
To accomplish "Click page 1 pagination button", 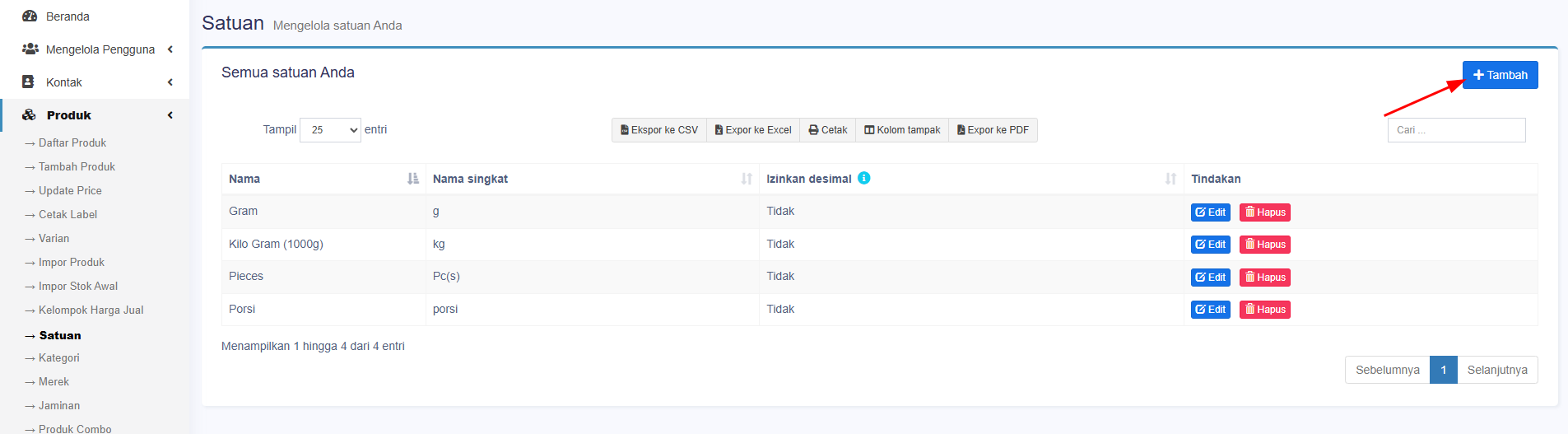I will coord(1444,370).
